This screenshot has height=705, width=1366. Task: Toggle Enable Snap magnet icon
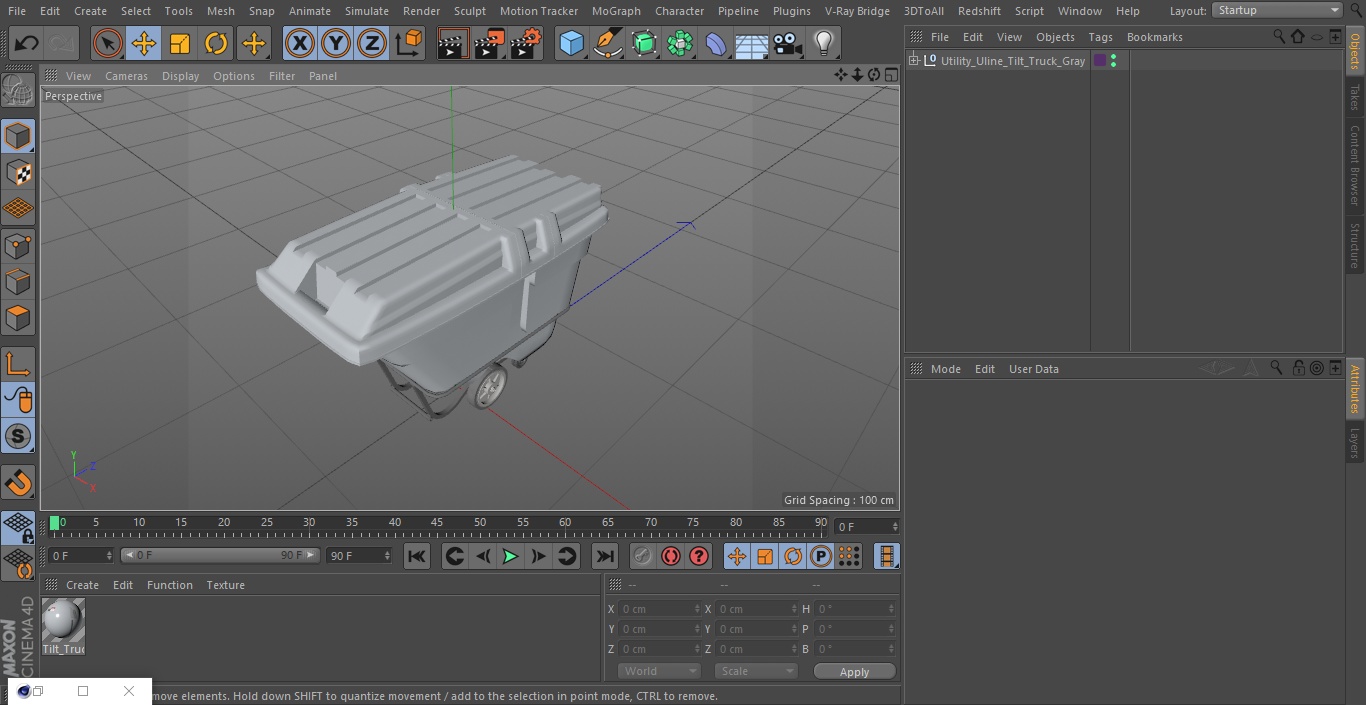[18, 483]
